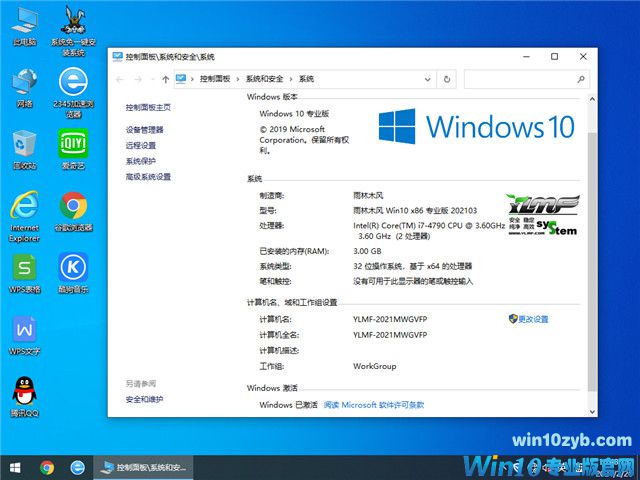Select the 控制面板 breadcrumb
Screen dimensions: 640x480
coord(215,79)
